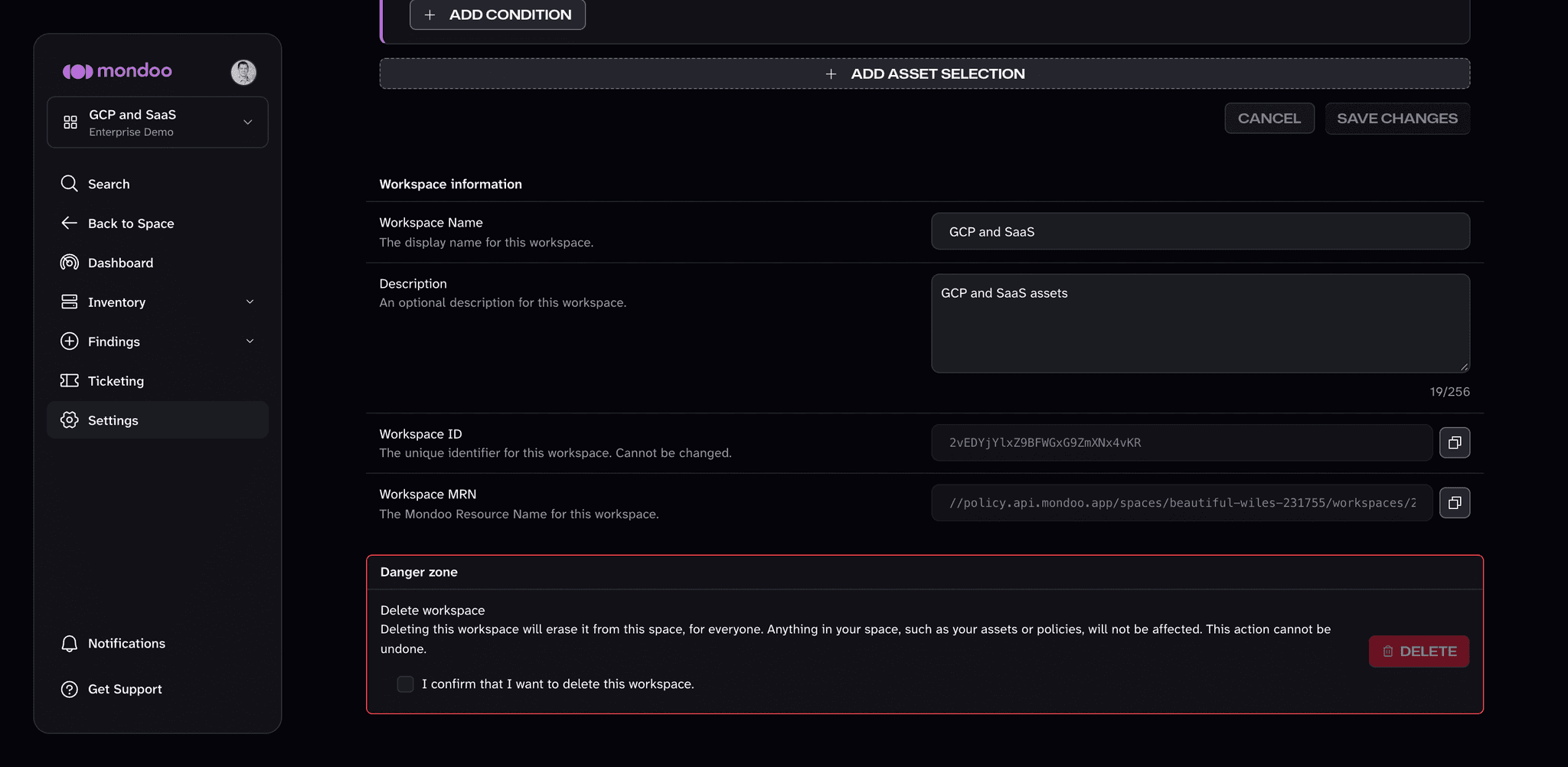The height and width of the screenshot is (767, 1568).
Task: Click the Settings gear icon
Action: (70, 420)
